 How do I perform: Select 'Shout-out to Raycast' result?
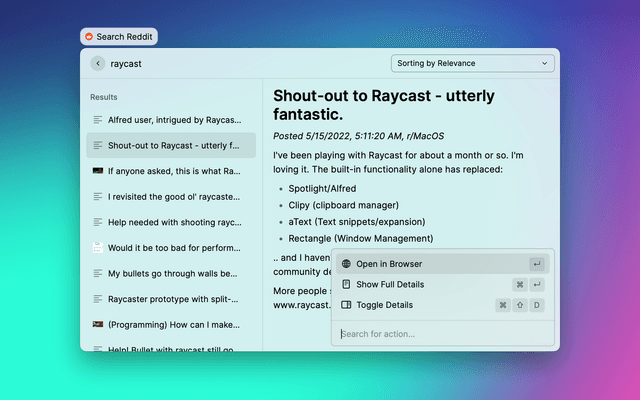172,145
